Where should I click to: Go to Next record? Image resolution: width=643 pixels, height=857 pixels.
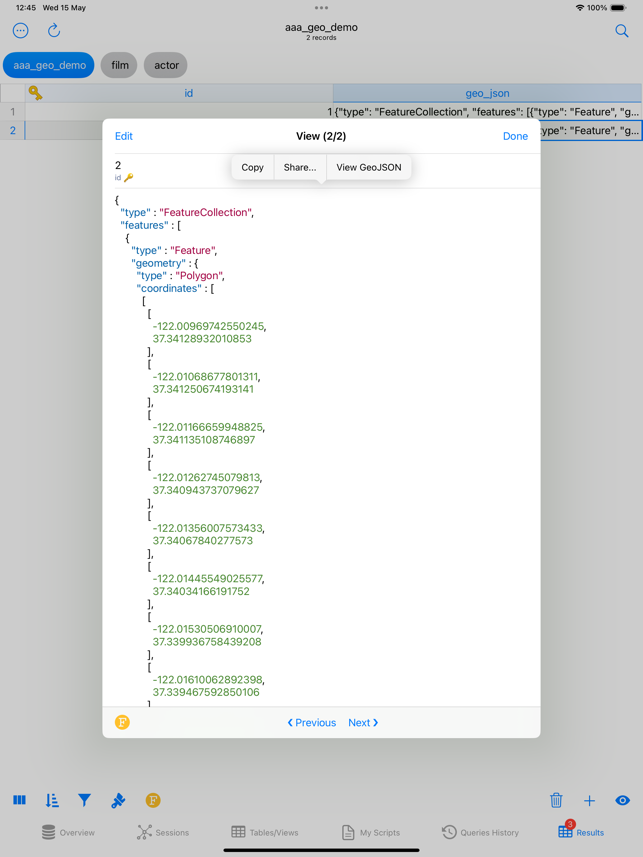[x=363, y=722]
